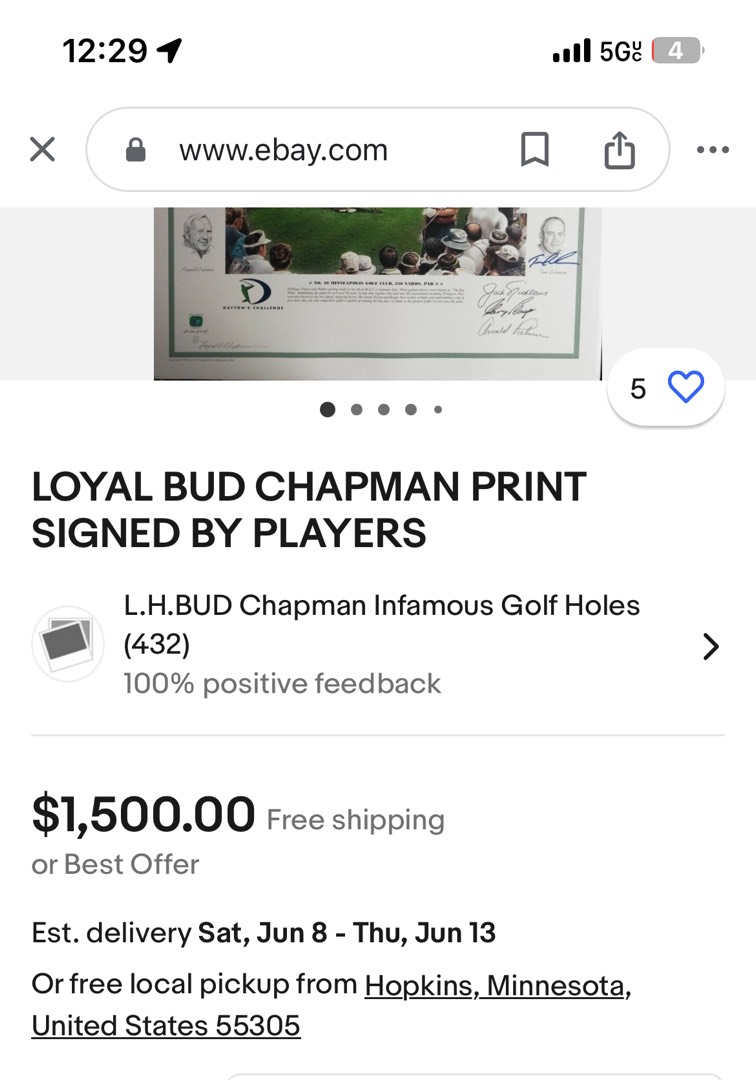Open the three-dot browser menu
The width and height of the screenshot is (756, 1080).
tap(713, 149)
